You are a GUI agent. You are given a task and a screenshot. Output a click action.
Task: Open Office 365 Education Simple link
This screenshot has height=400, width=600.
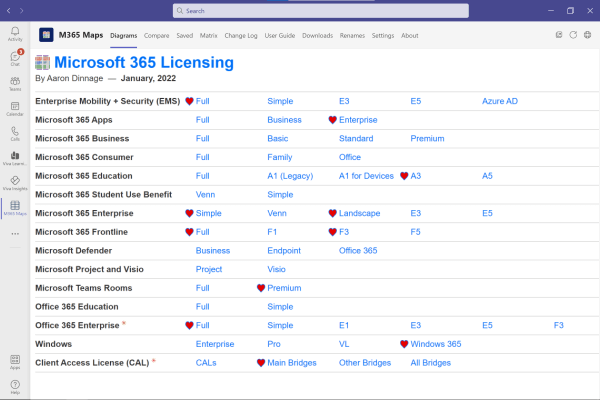[x=280, y=307]
